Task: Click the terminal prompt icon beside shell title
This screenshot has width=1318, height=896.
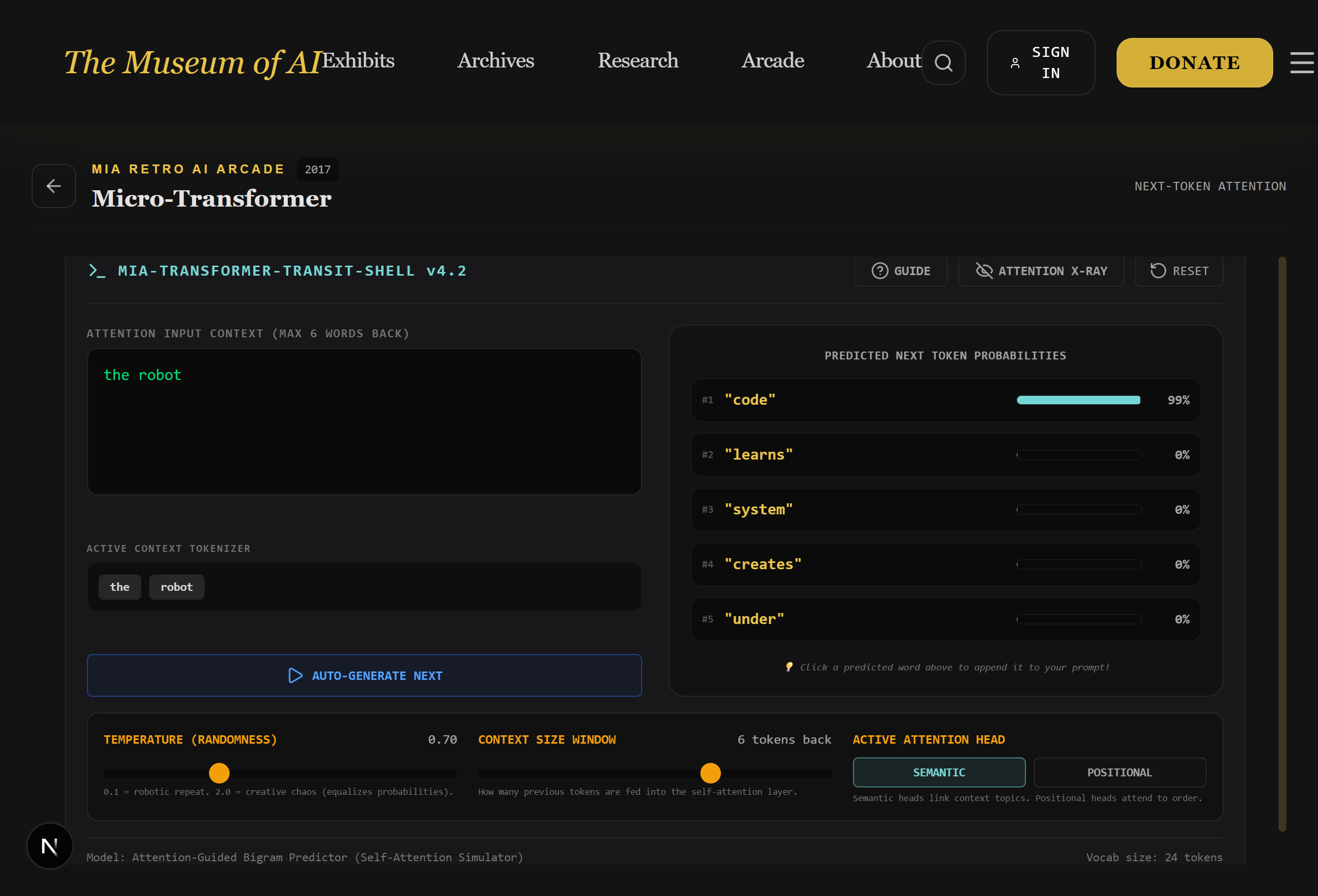Action: (x=97, y=270)
